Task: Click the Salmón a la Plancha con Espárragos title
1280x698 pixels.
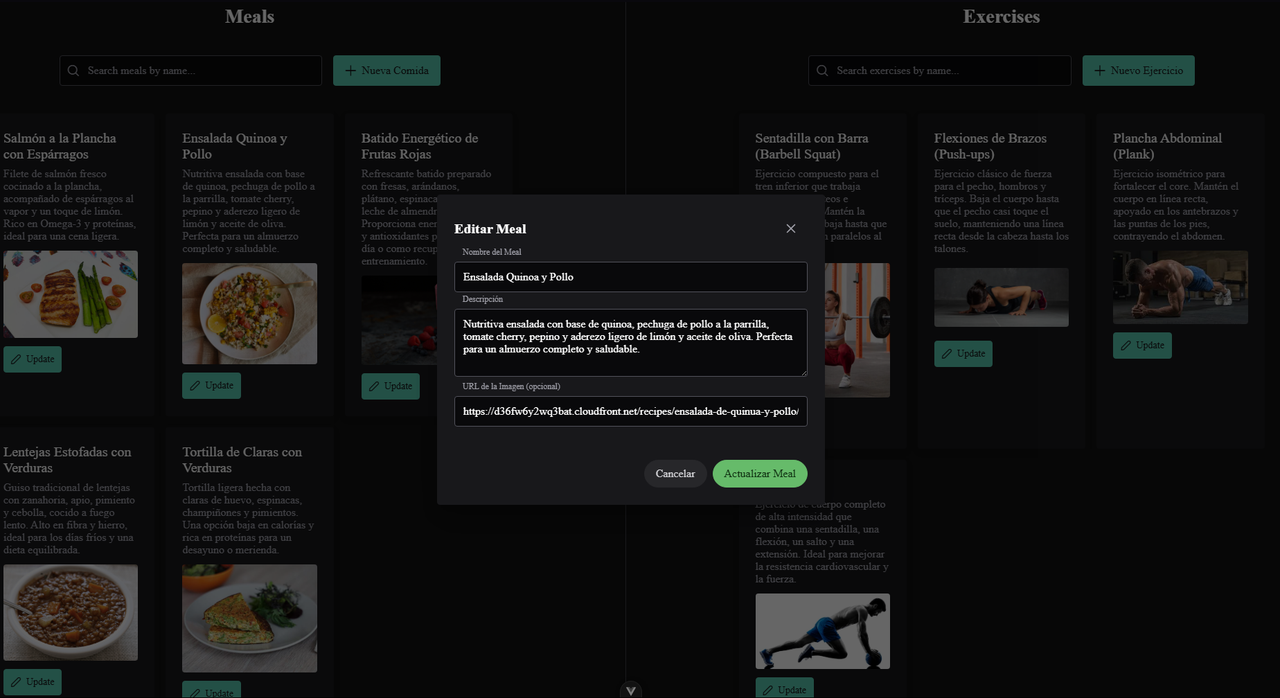Action: coord(60,146)
